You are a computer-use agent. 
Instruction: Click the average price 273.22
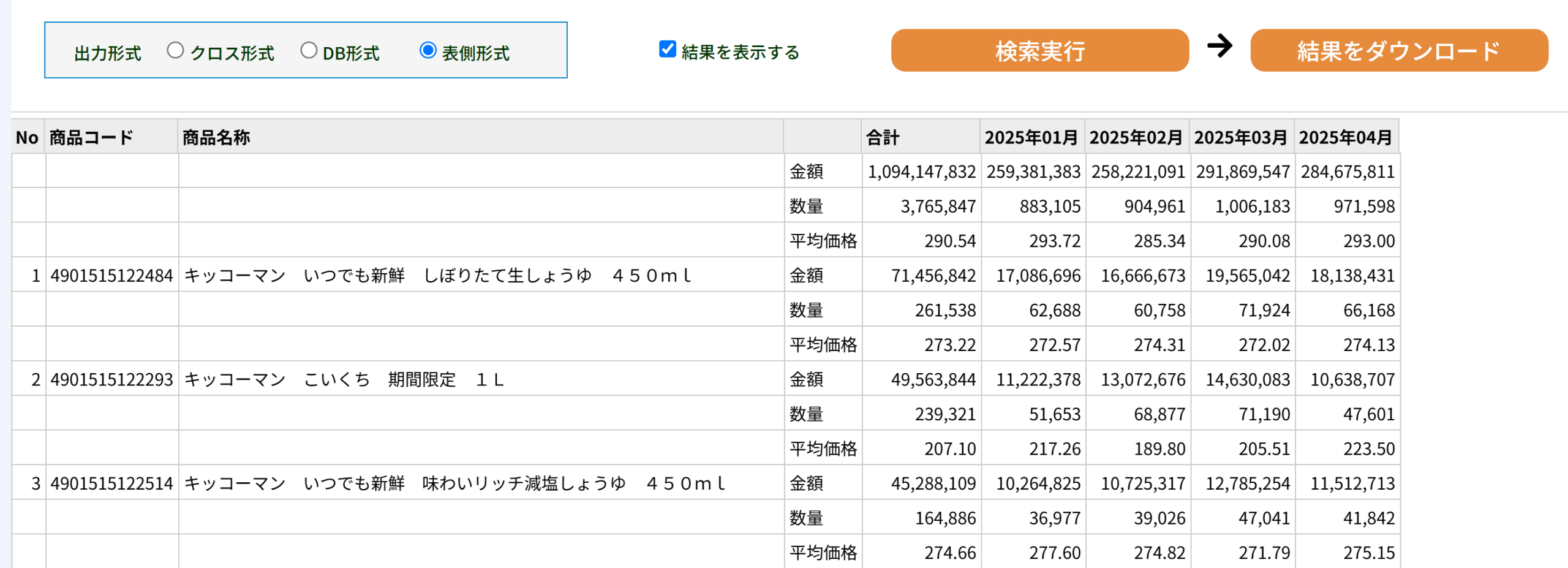921,344
